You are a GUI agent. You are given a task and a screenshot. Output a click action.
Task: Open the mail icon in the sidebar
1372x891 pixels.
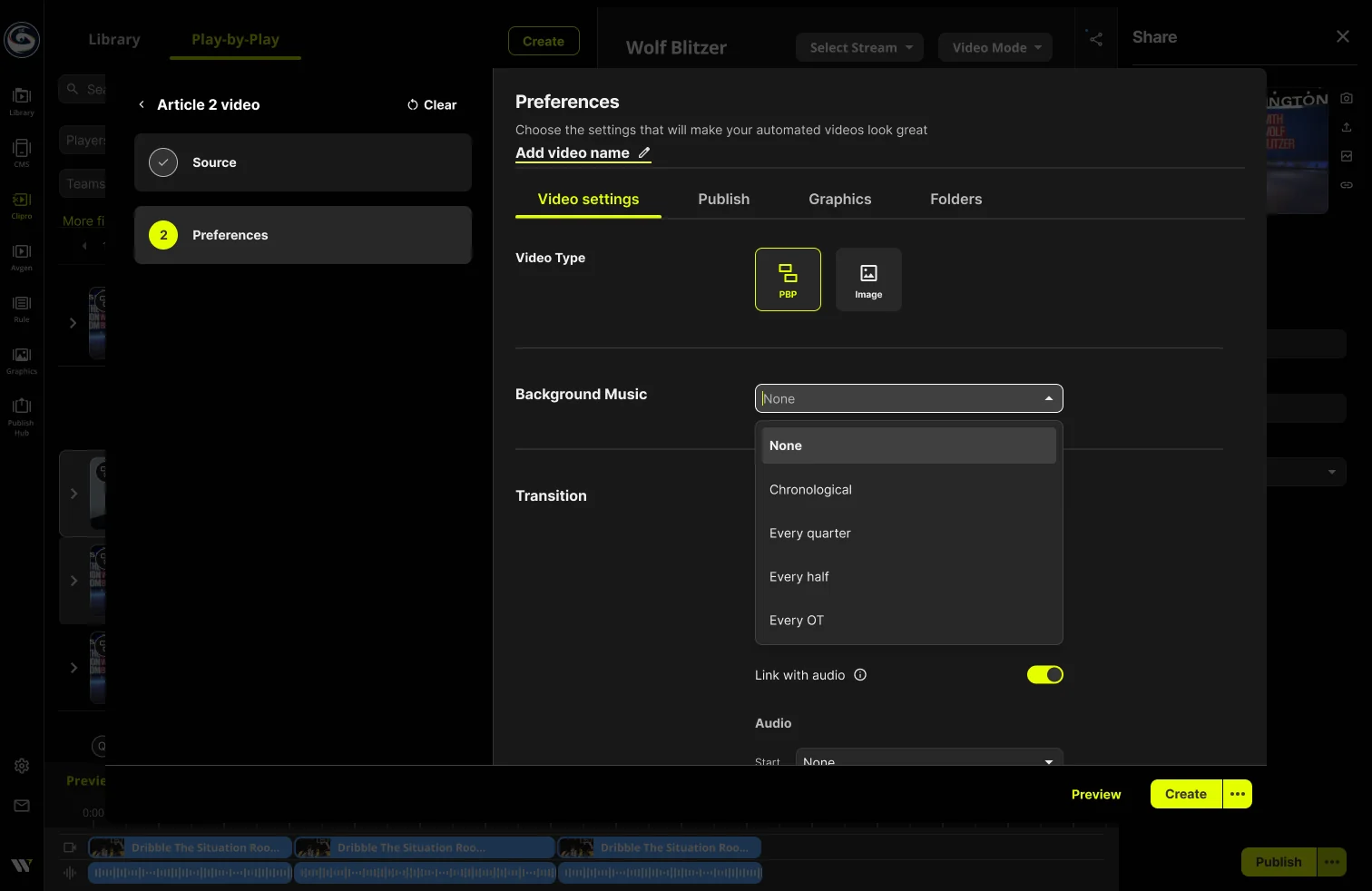tap(22, 806)
